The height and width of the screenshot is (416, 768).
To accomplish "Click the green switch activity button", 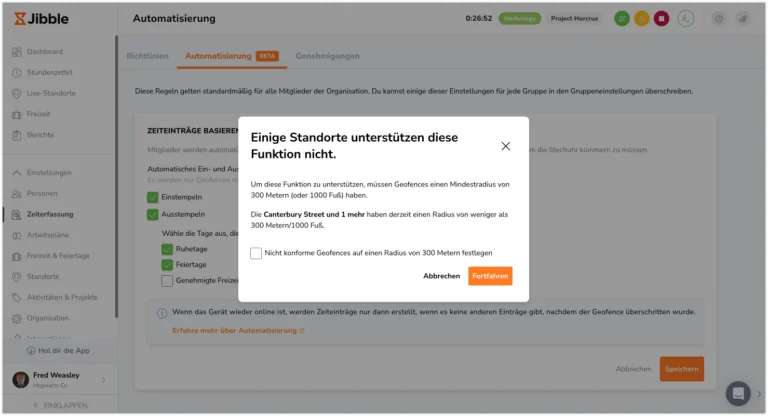I will point(622,19).
